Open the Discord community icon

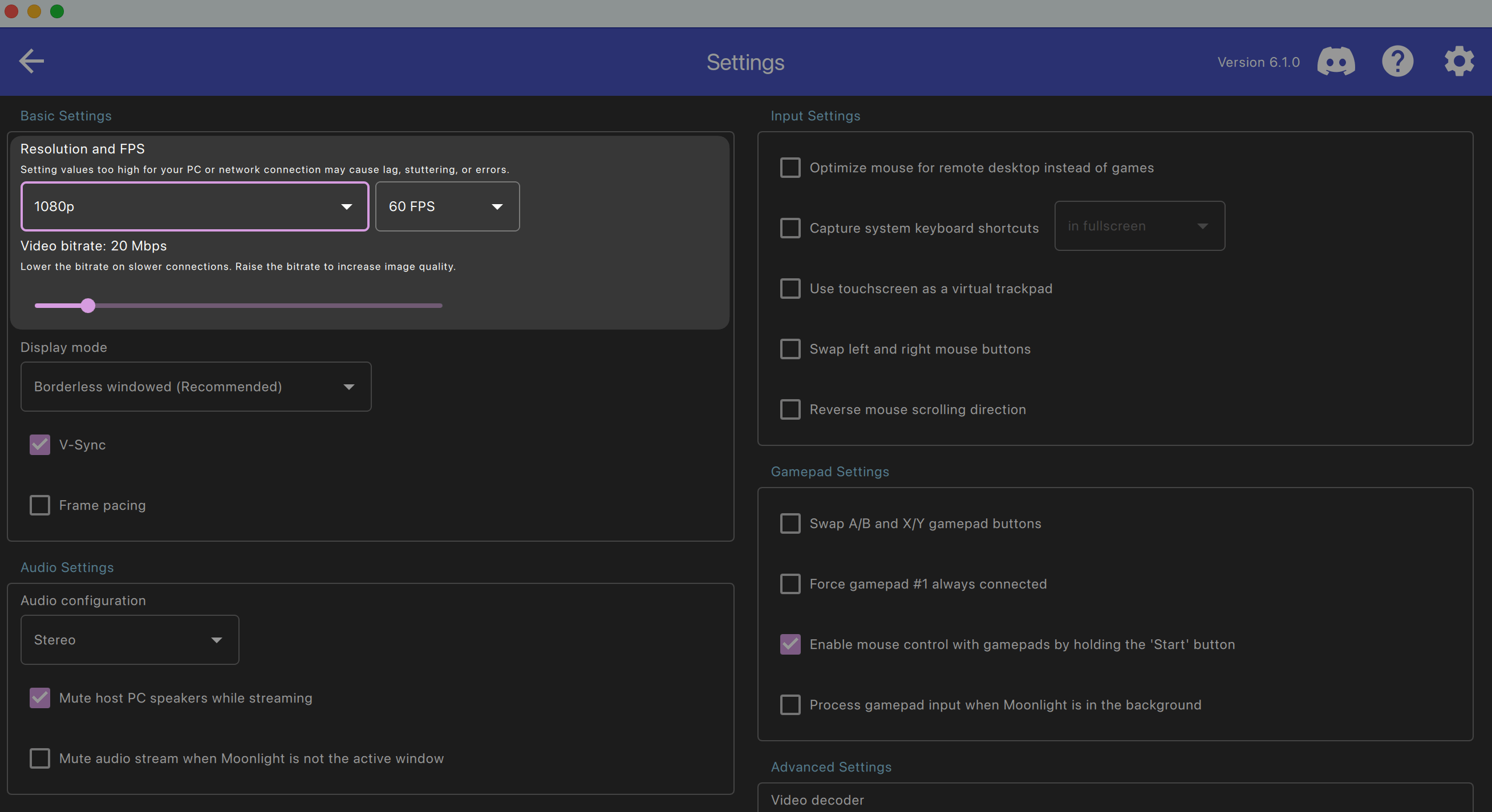(1336, 62)
